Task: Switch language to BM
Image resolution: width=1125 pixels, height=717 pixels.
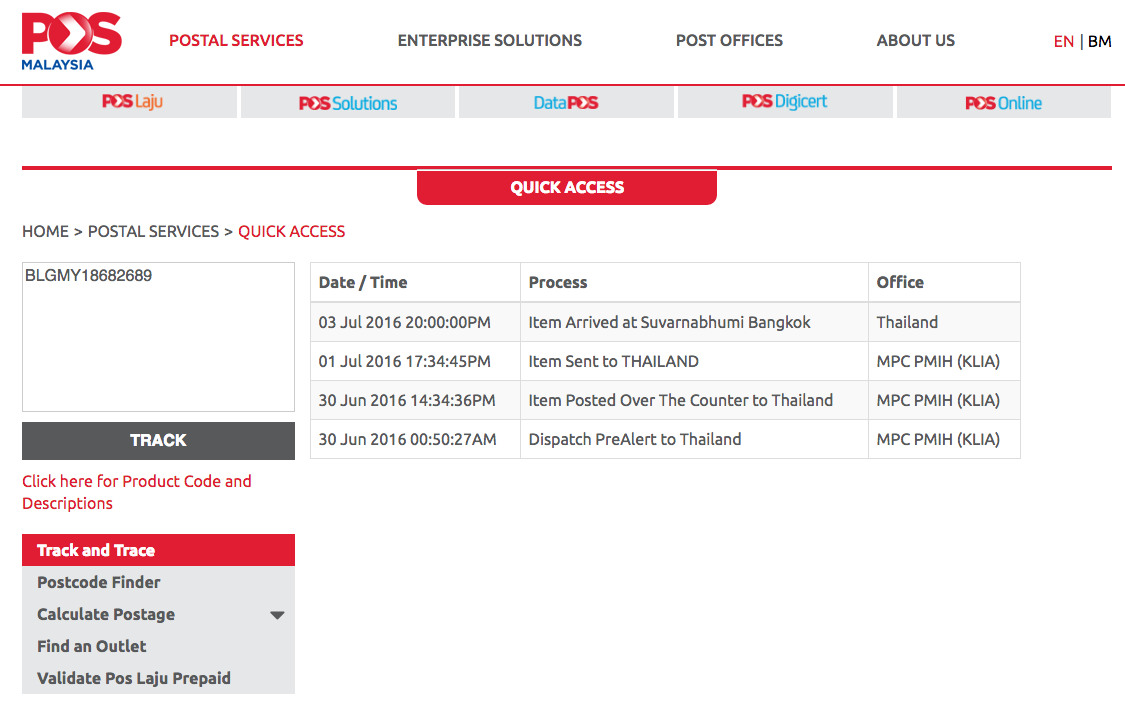Action: 1099,42
